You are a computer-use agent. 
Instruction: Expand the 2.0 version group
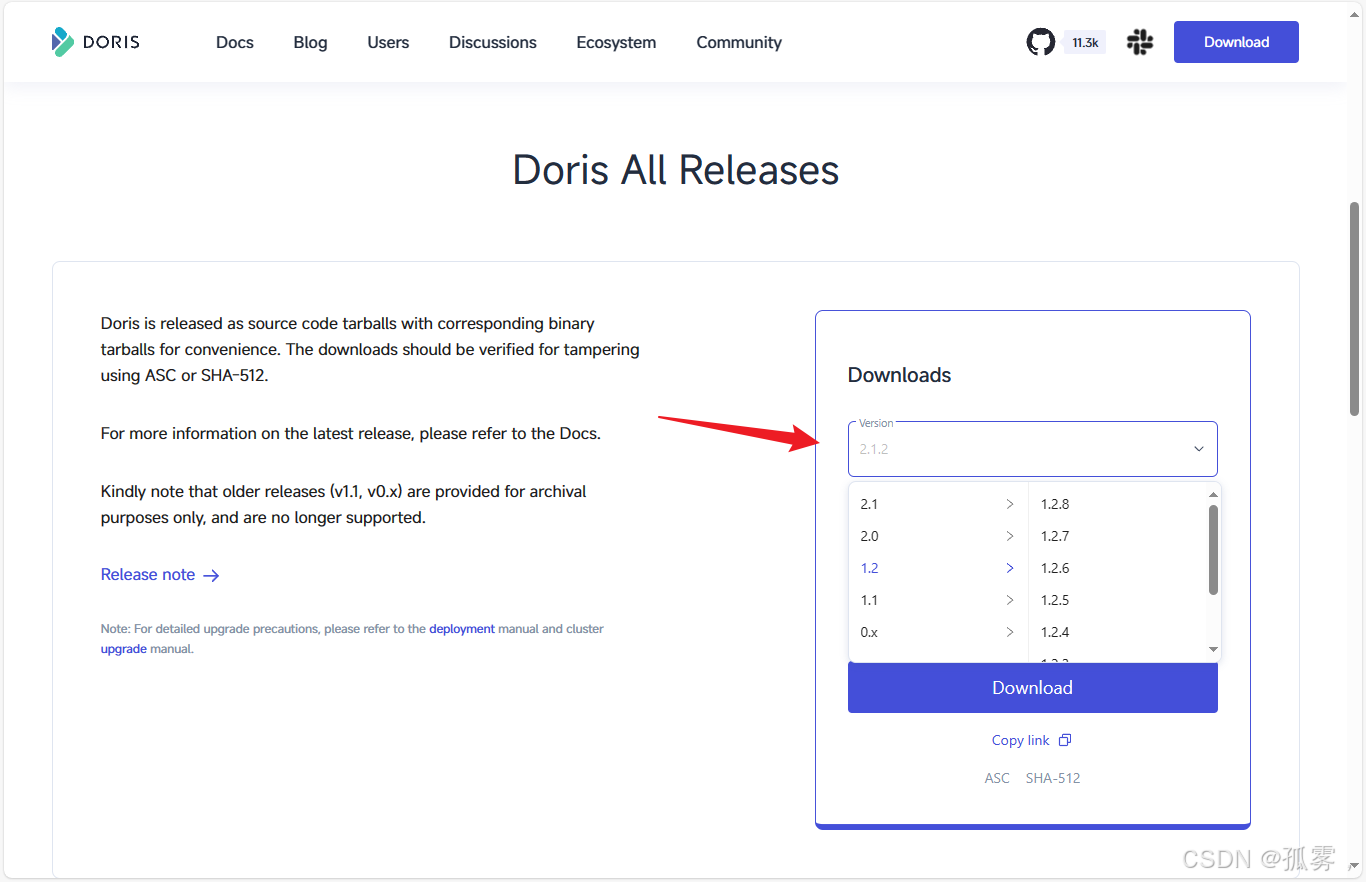click(938, 536)
